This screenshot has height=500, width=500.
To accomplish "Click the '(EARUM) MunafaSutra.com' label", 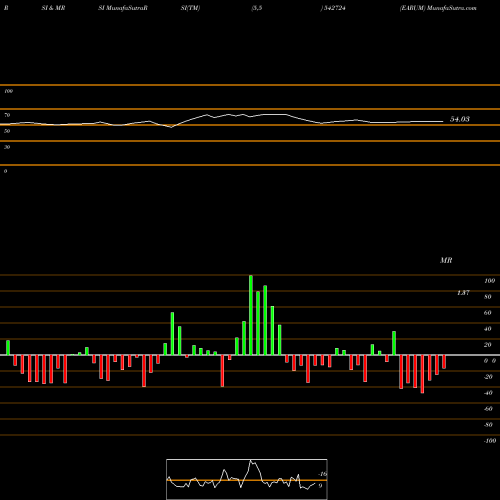I will pos(438,8).
